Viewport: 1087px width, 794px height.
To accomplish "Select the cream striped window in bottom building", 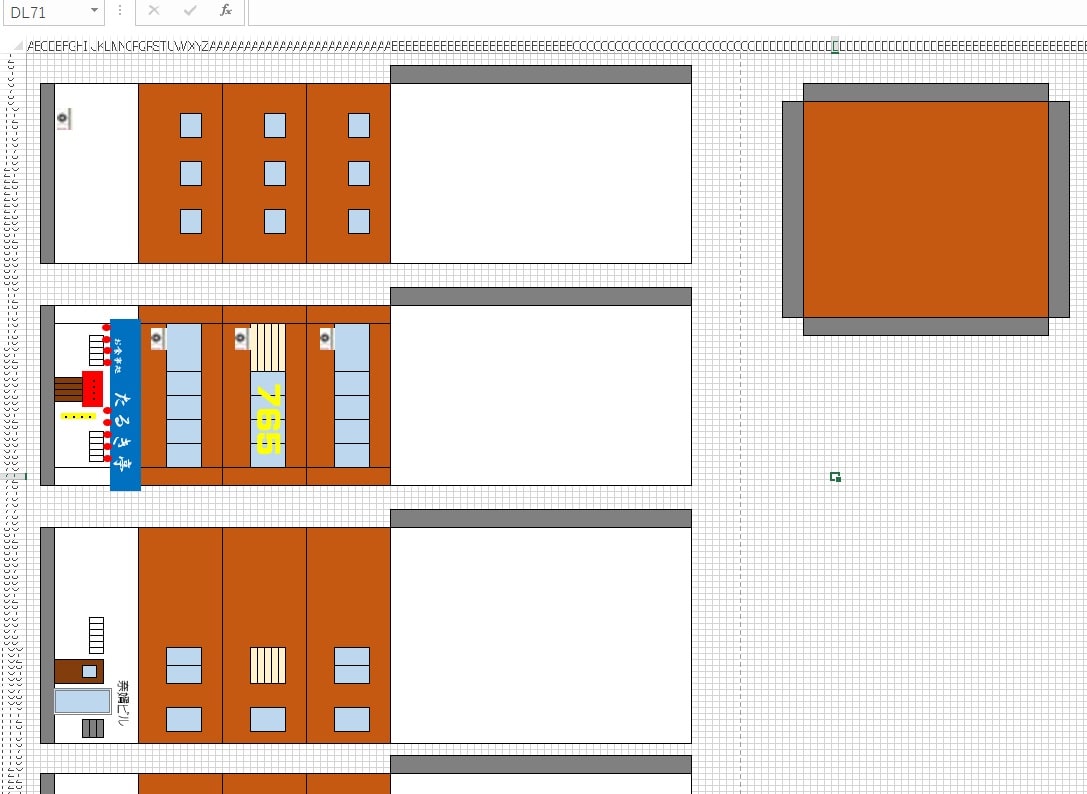I will tap(267, 665).
